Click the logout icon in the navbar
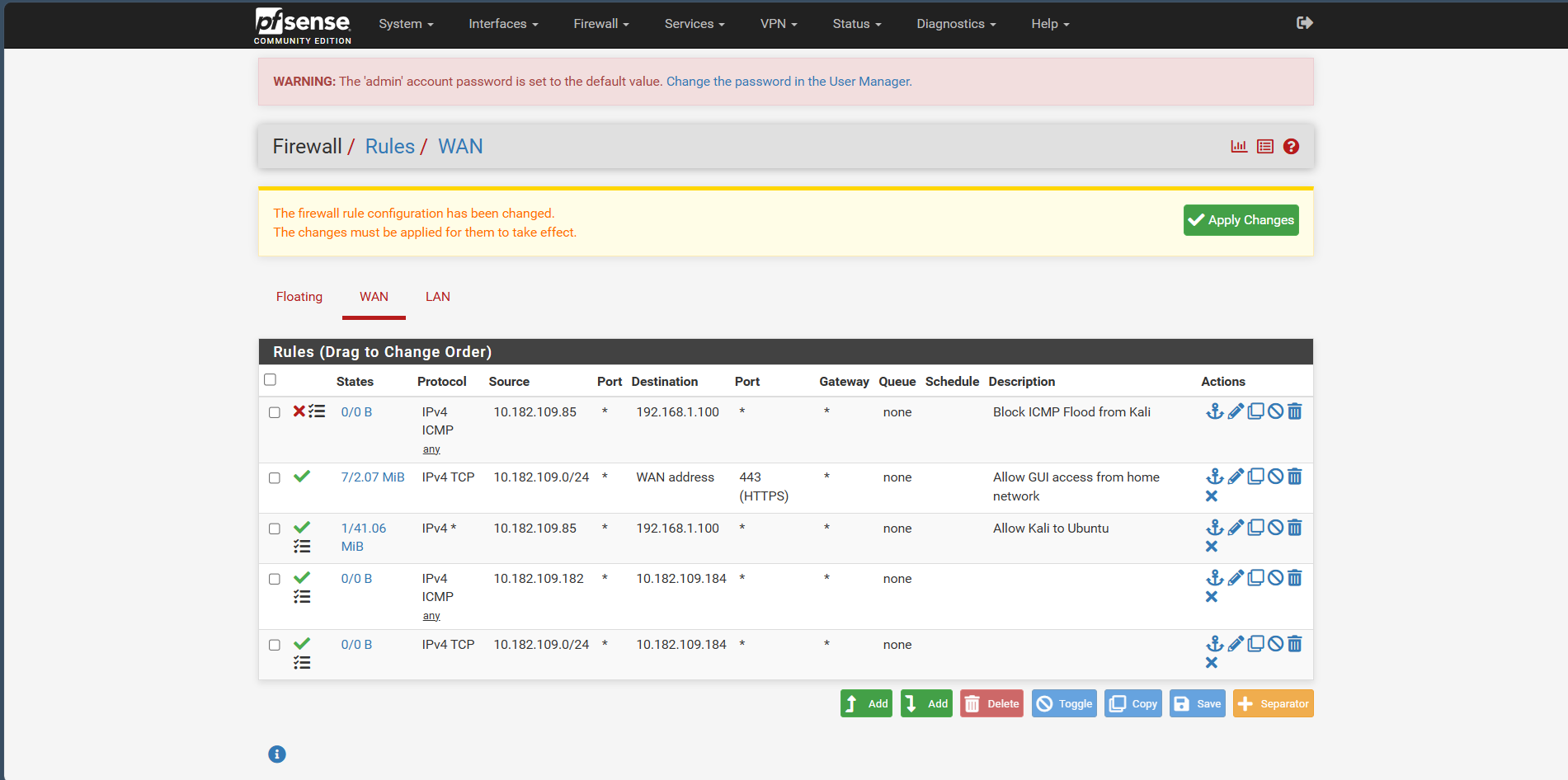The width and height of the screenshot is (1568, 780). (x=1304, y=23)
